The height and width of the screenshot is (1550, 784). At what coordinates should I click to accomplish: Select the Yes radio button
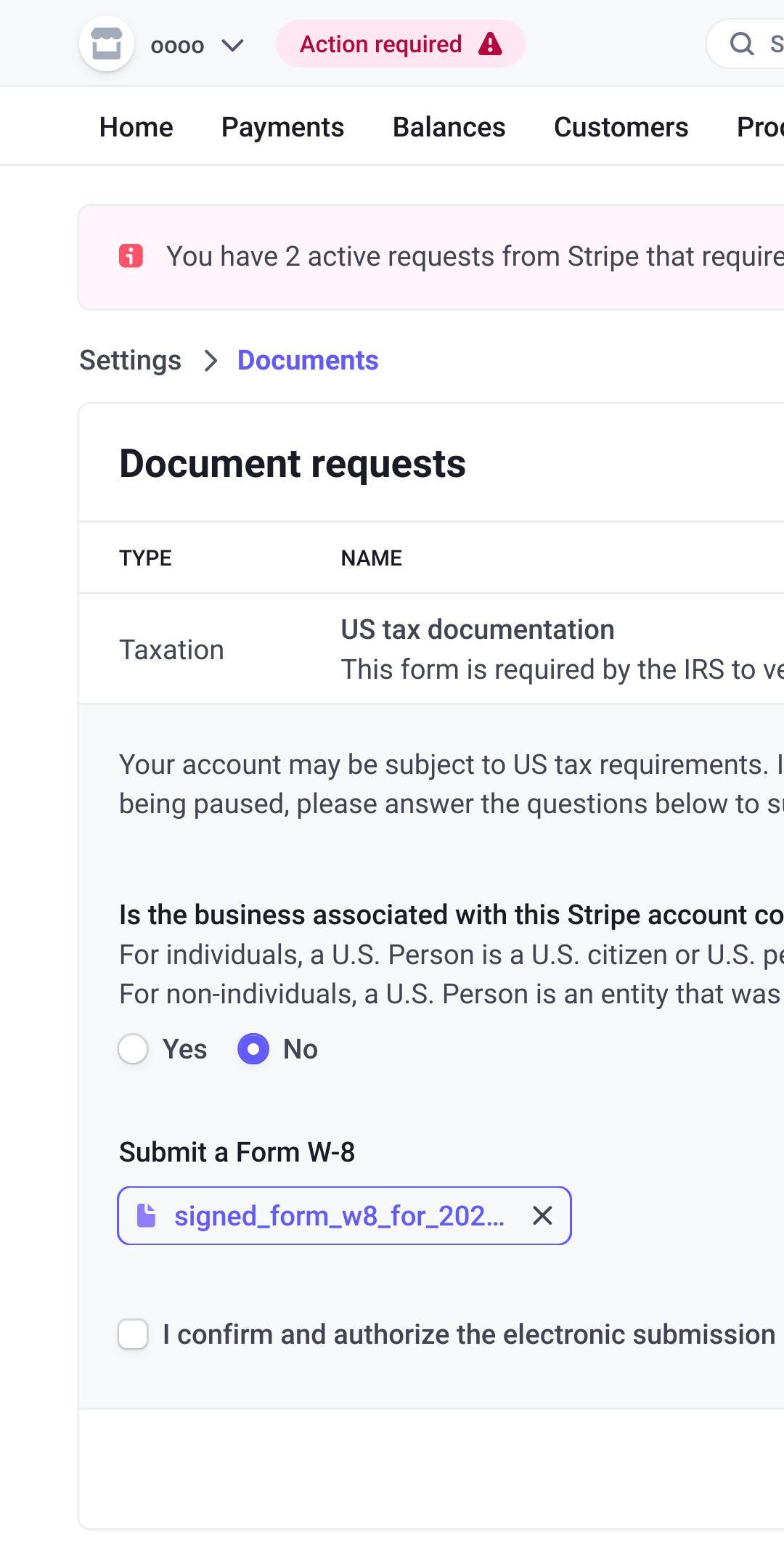point(133,1048)
